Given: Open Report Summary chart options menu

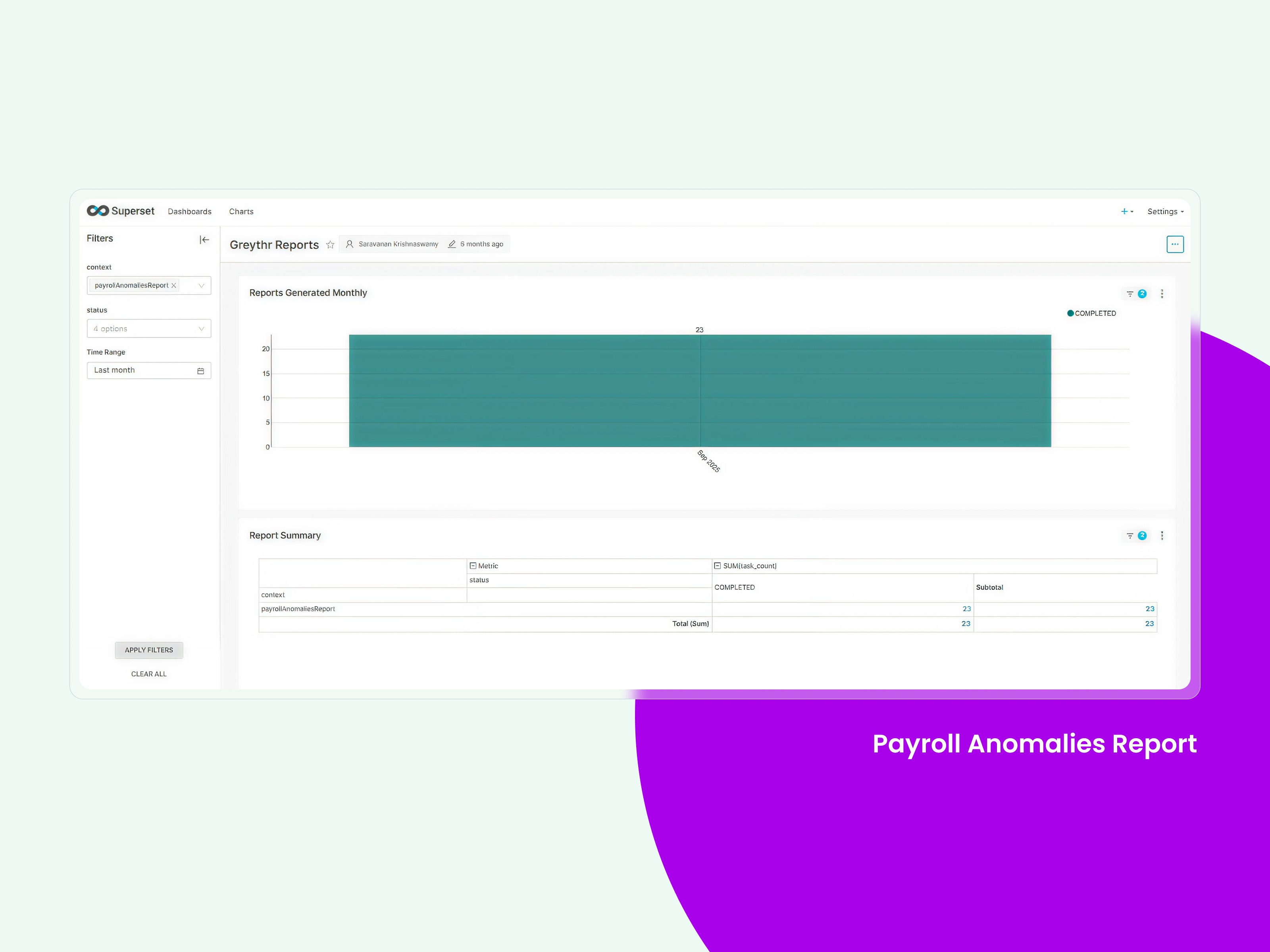Looking at the screenshot, I should click(x=1162, y=536).
